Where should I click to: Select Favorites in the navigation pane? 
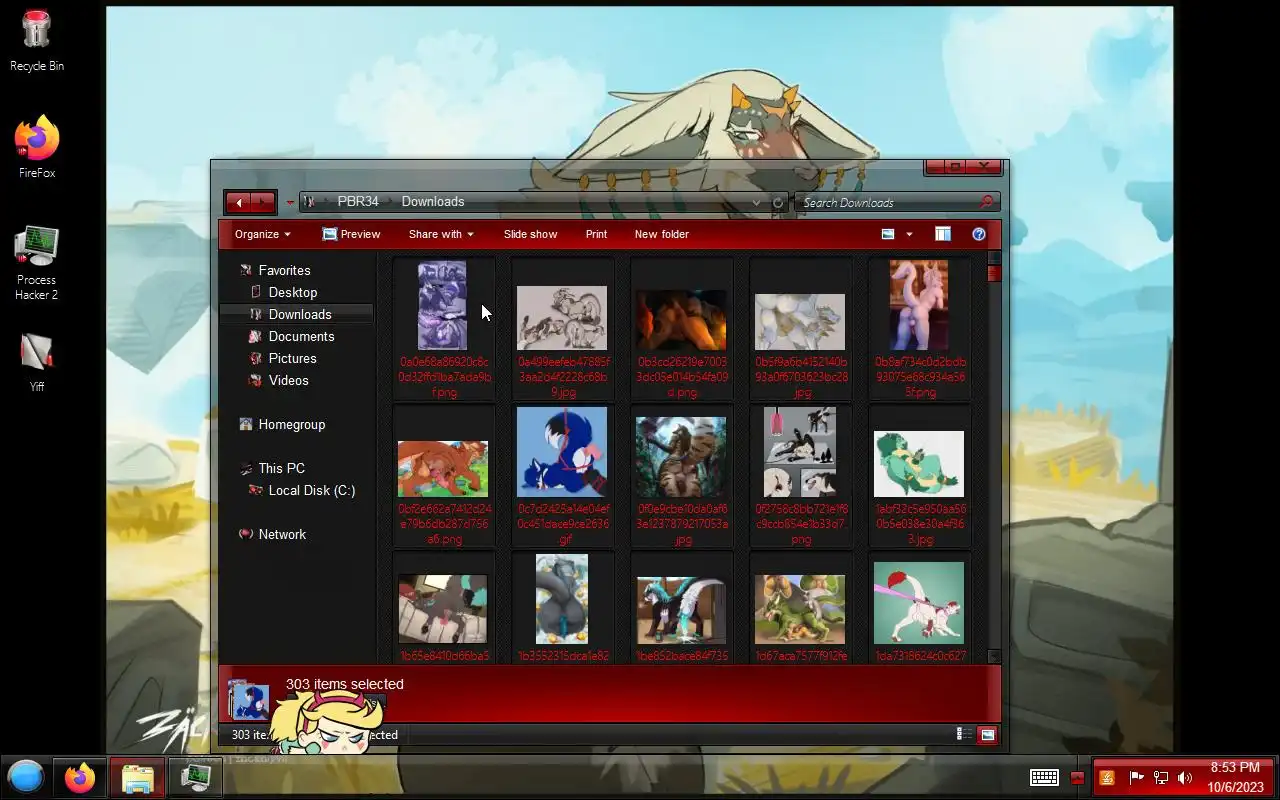pyautogui.click(x=284, y=270)
